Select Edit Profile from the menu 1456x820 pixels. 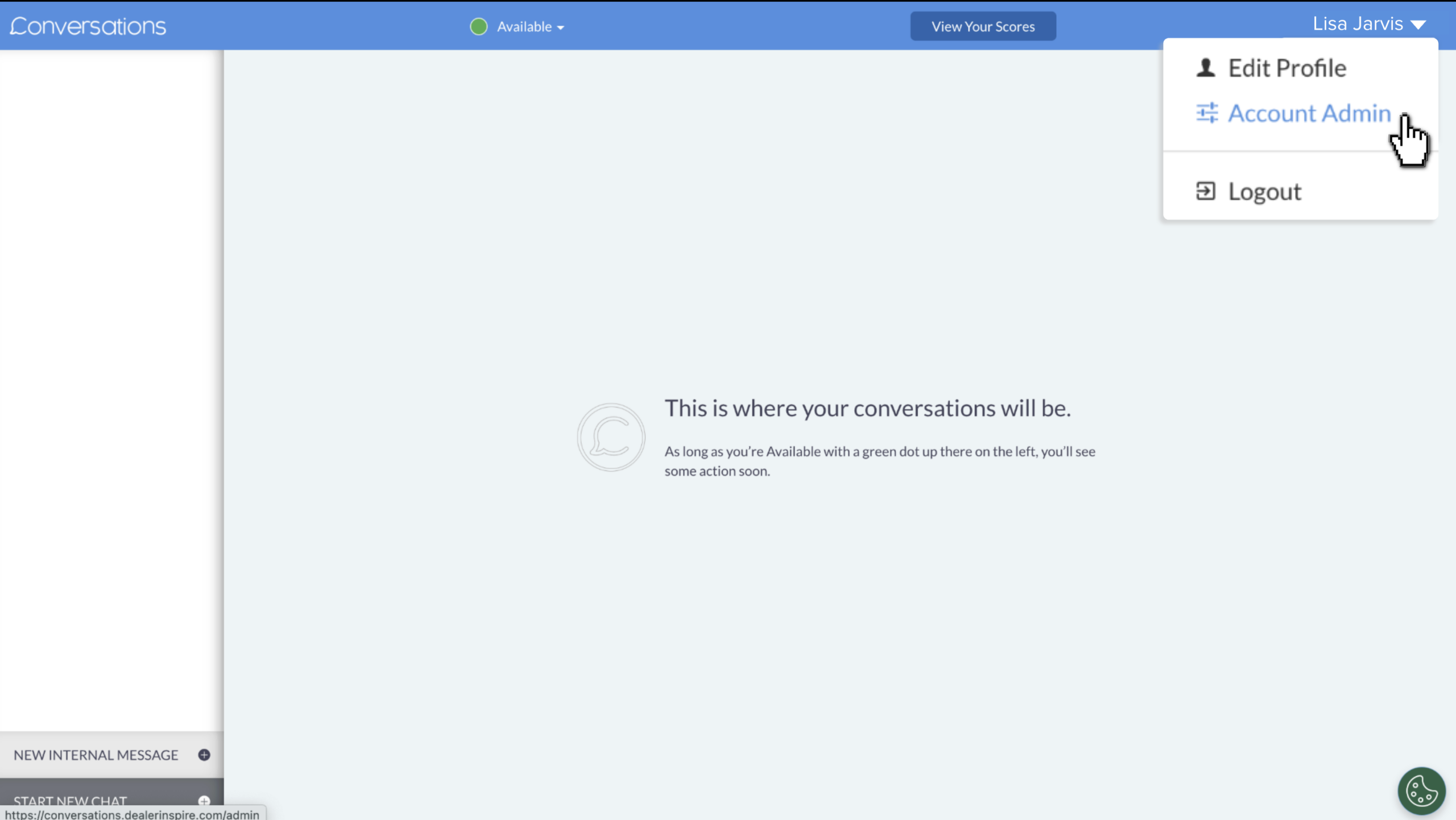(1287, 68)
